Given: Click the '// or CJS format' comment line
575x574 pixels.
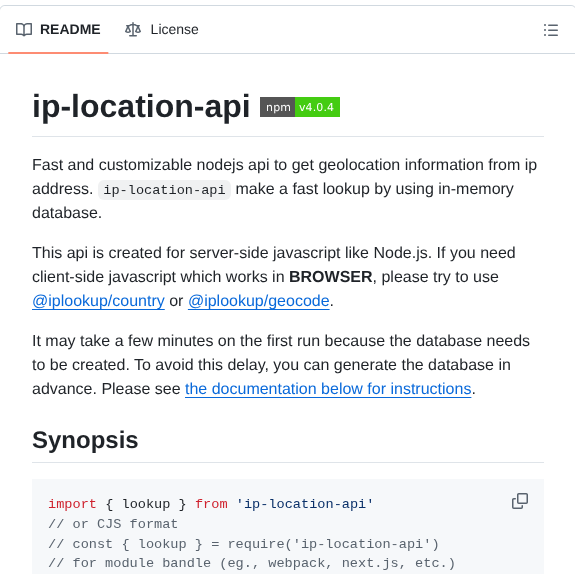Looking at the screenshot, I should click(113, 524).
